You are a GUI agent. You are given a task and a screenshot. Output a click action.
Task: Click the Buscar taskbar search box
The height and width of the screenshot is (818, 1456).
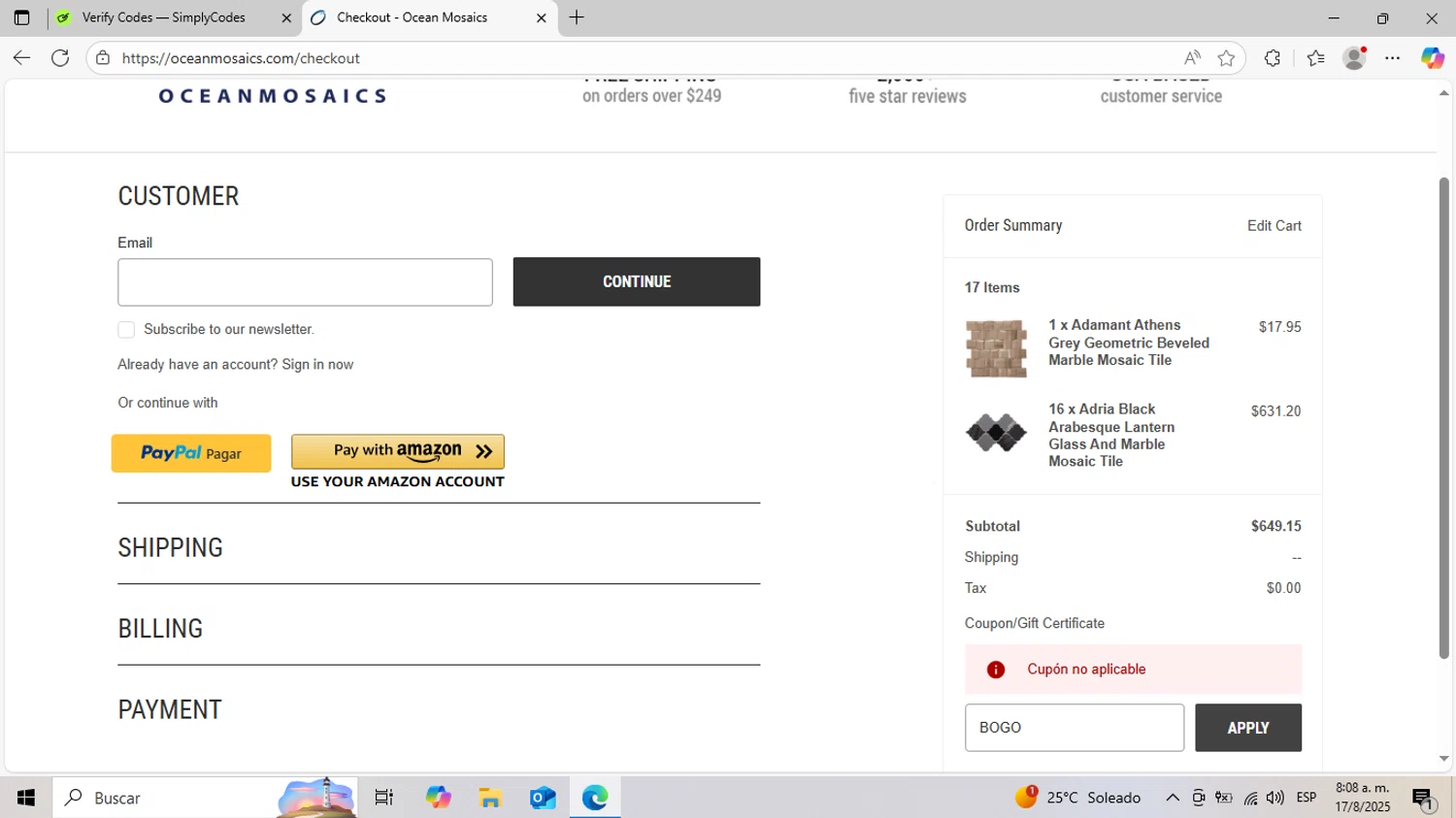click(x=205, y=798)
